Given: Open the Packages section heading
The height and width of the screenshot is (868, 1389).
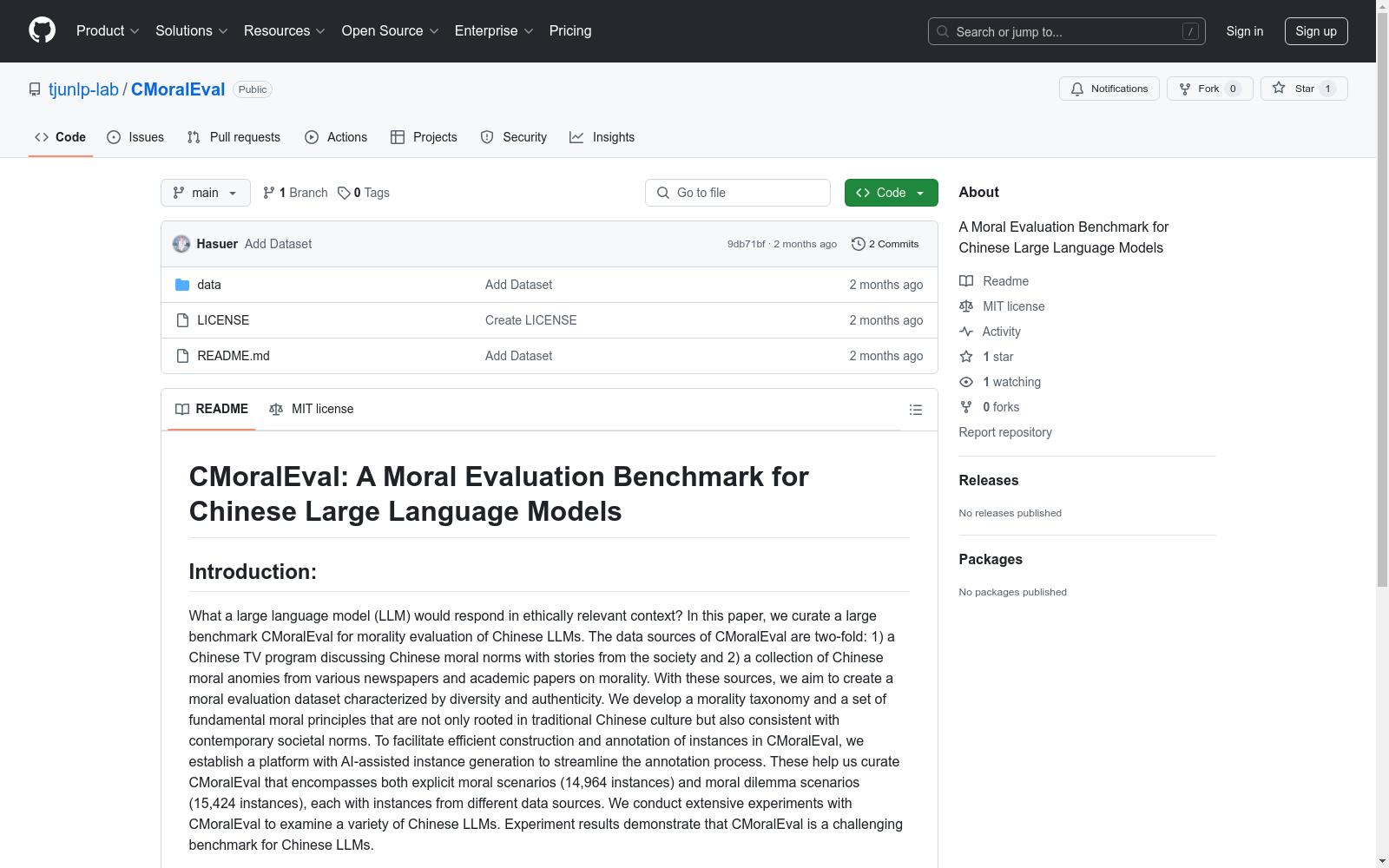Looking at the screenshot, I should pos(991,559).
